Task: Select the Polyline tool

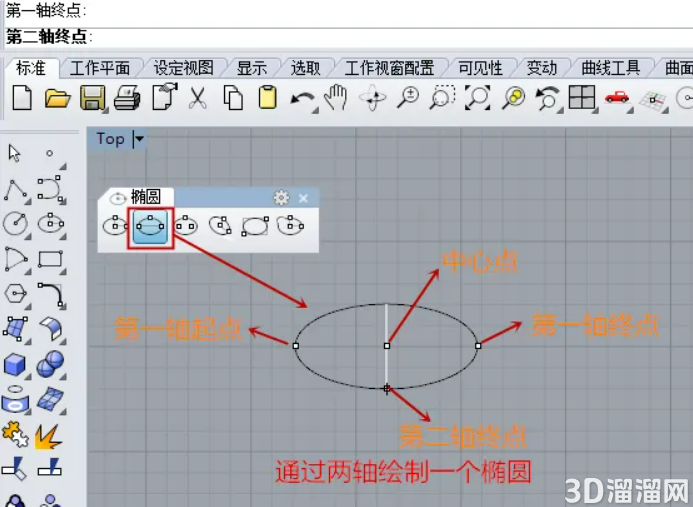Action: tap(15, 190)
